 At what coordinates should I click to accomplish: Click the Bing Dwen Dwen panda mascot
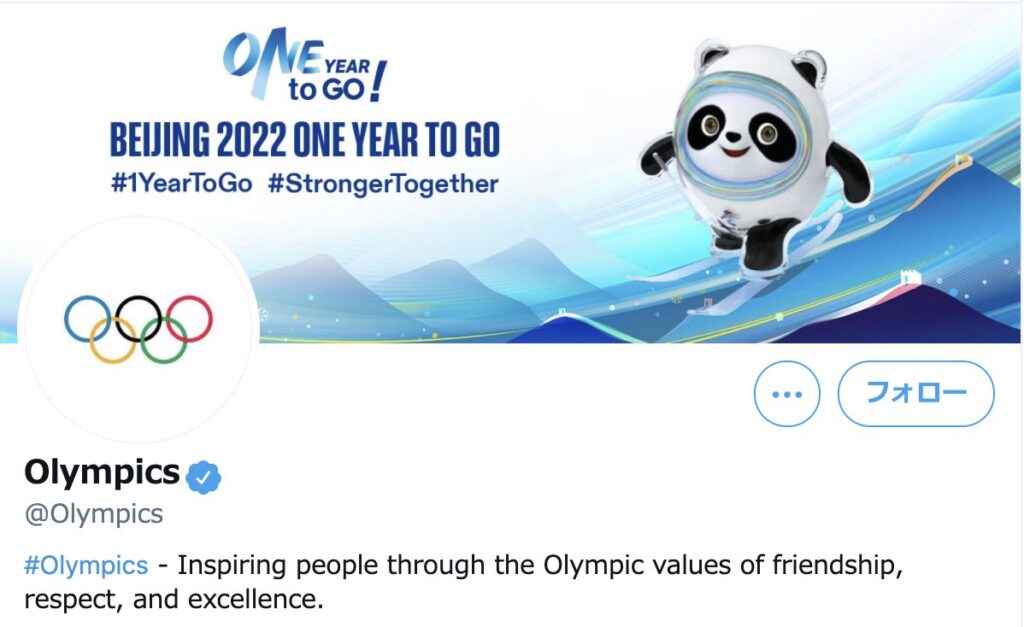click(x=756, y=157)
